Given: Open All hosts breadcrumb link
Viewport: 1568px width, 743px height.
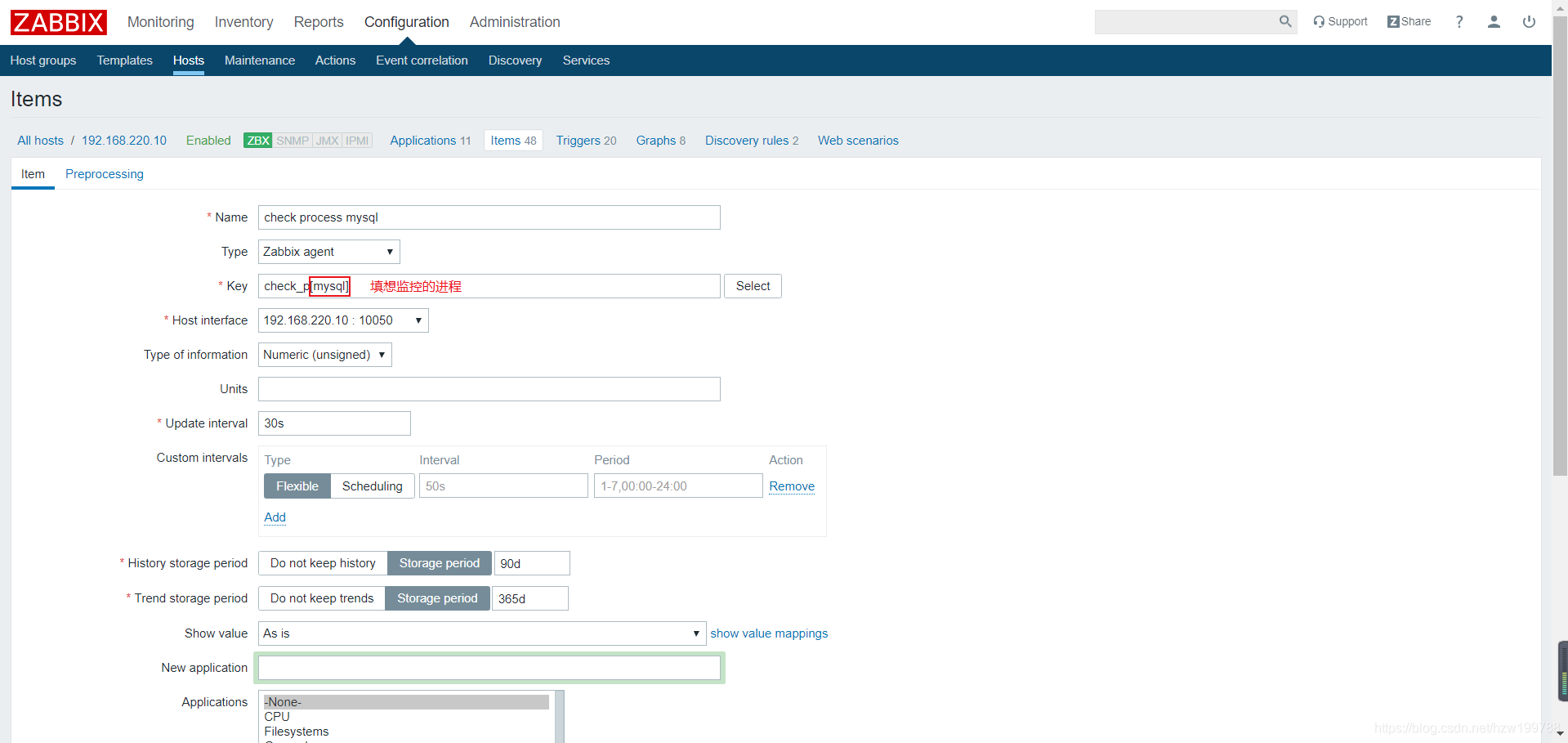Looking at the screenshot, I should pos(41,141).
